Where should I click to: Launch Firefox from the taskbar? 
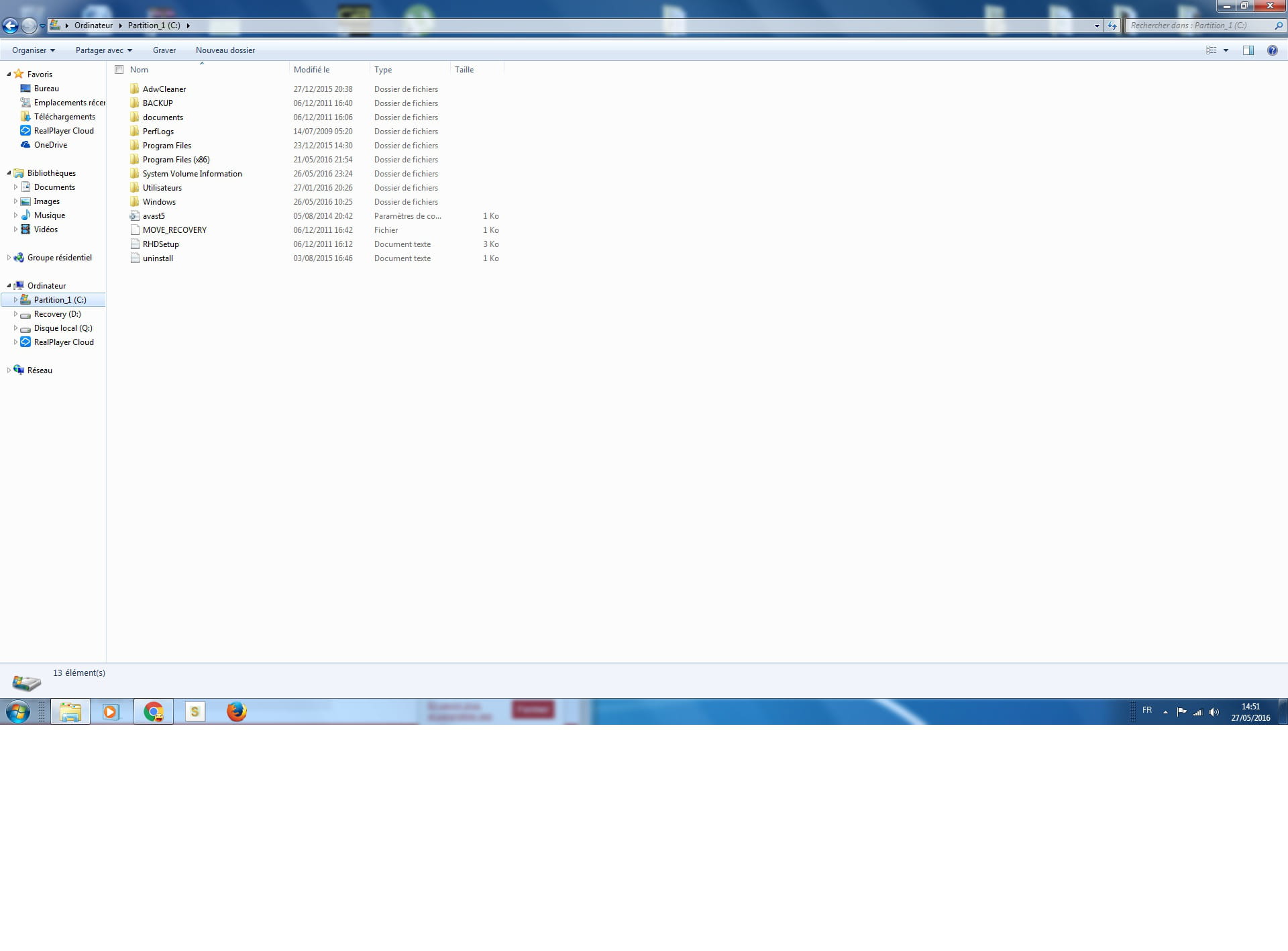236,711
